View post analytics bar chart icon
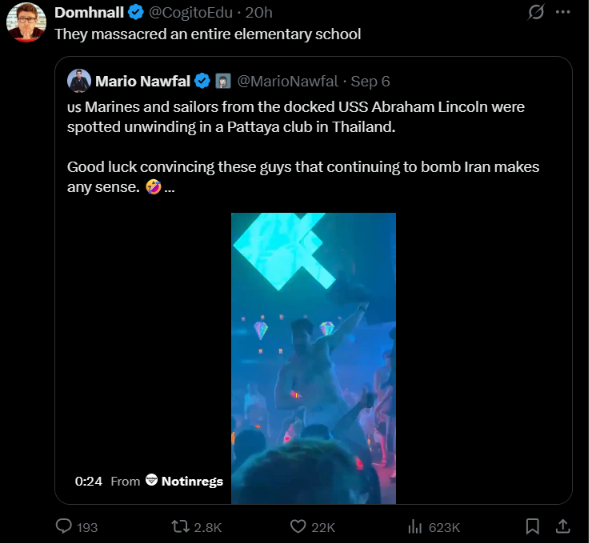The height and width of the screenshot is (543, 589). point(415,526)
